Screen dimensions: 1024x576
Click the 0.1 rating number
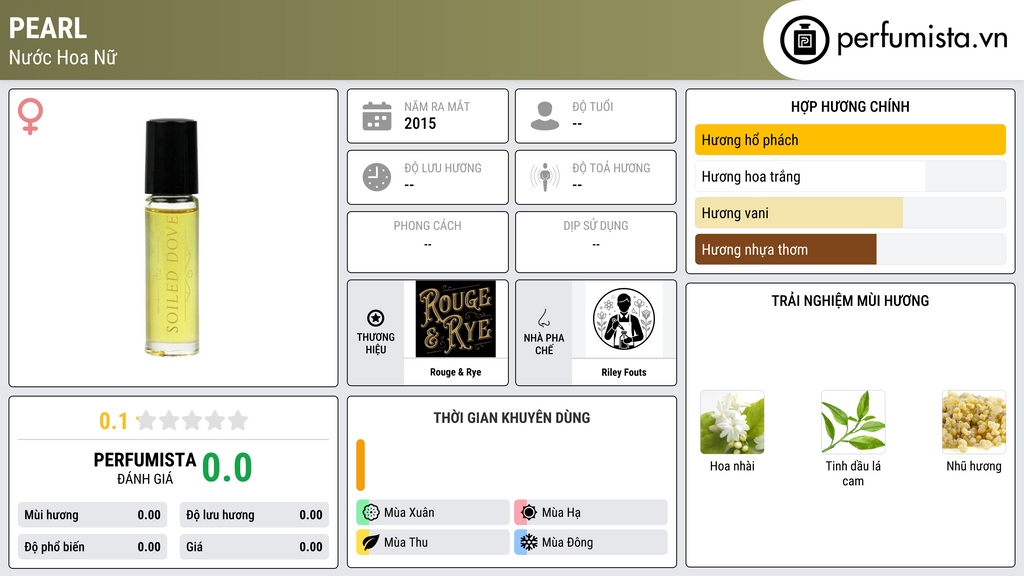(113, 421)
